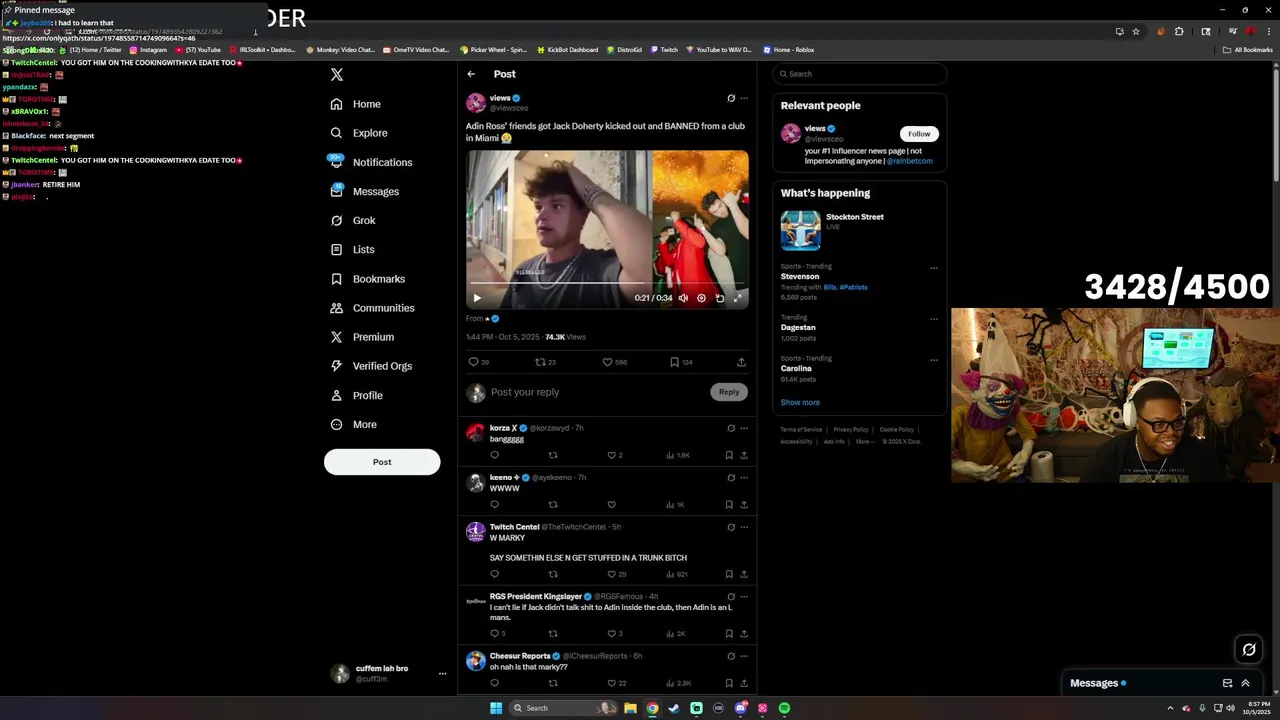Open three-dot menu on Twitch Centel reply

744,527
